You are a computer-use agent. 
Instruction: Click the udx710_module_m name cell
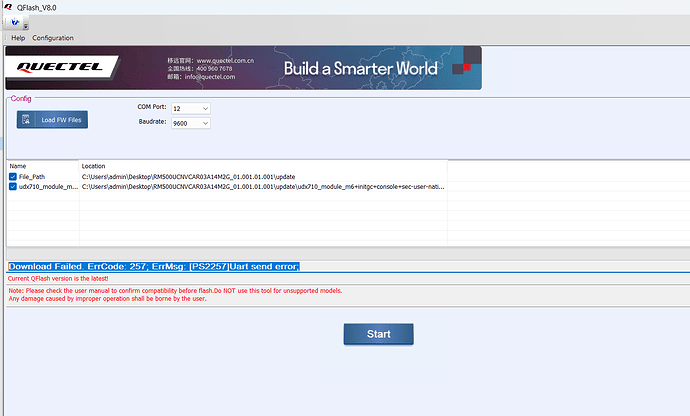click(x=48, y=187)
